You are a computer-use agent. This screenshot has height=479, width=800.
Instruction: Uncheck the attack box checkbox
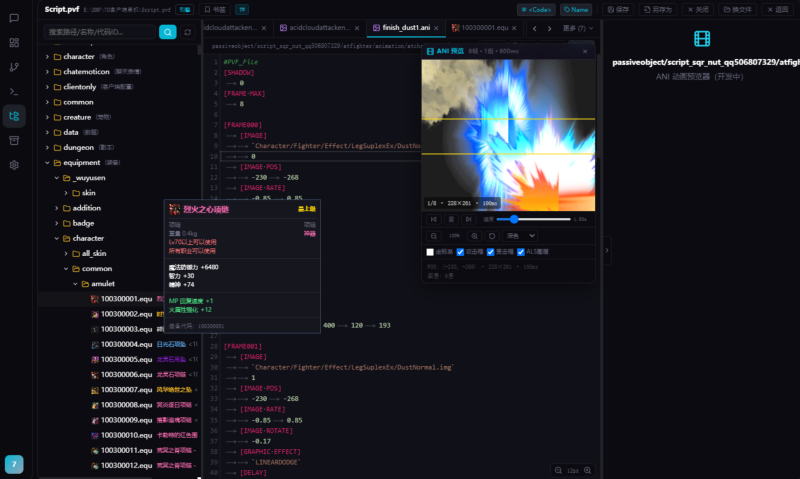460,252
